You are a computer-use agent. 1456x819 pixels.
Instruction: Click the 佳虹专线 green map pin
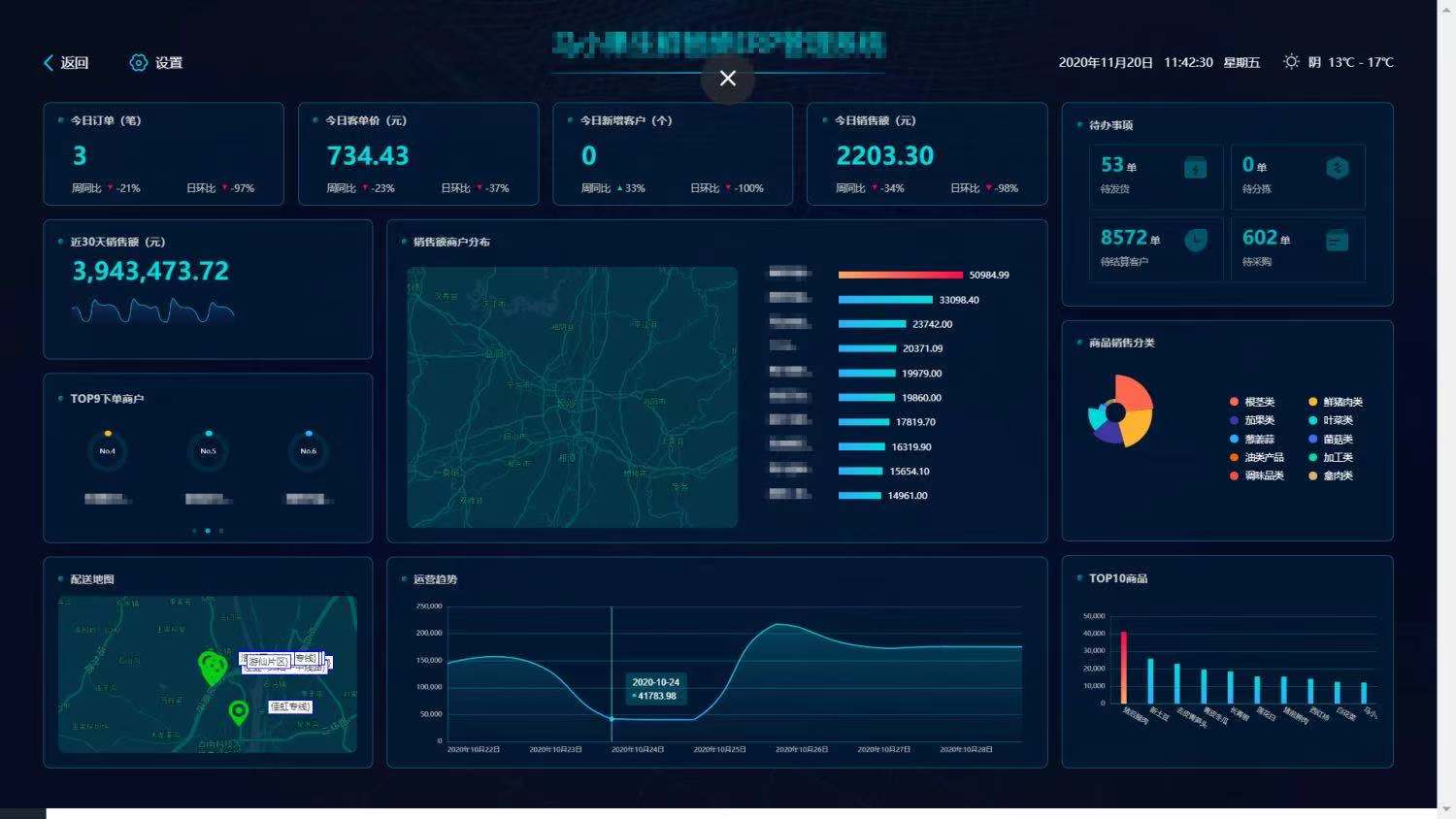click(x=239, y=712)
